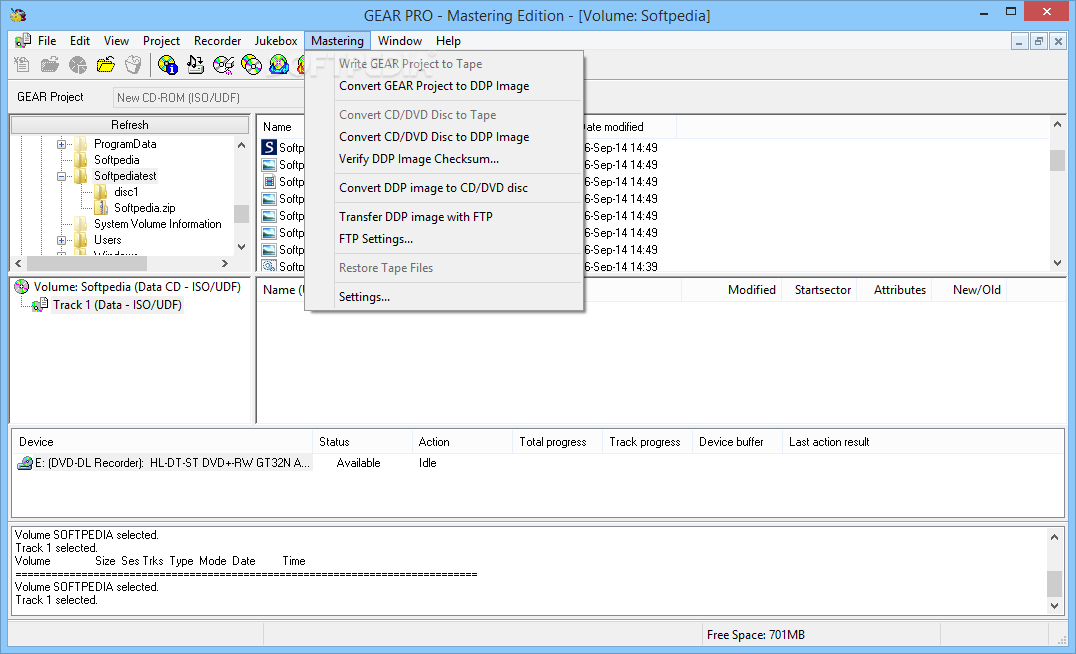Open the File menu

(47, 41)
